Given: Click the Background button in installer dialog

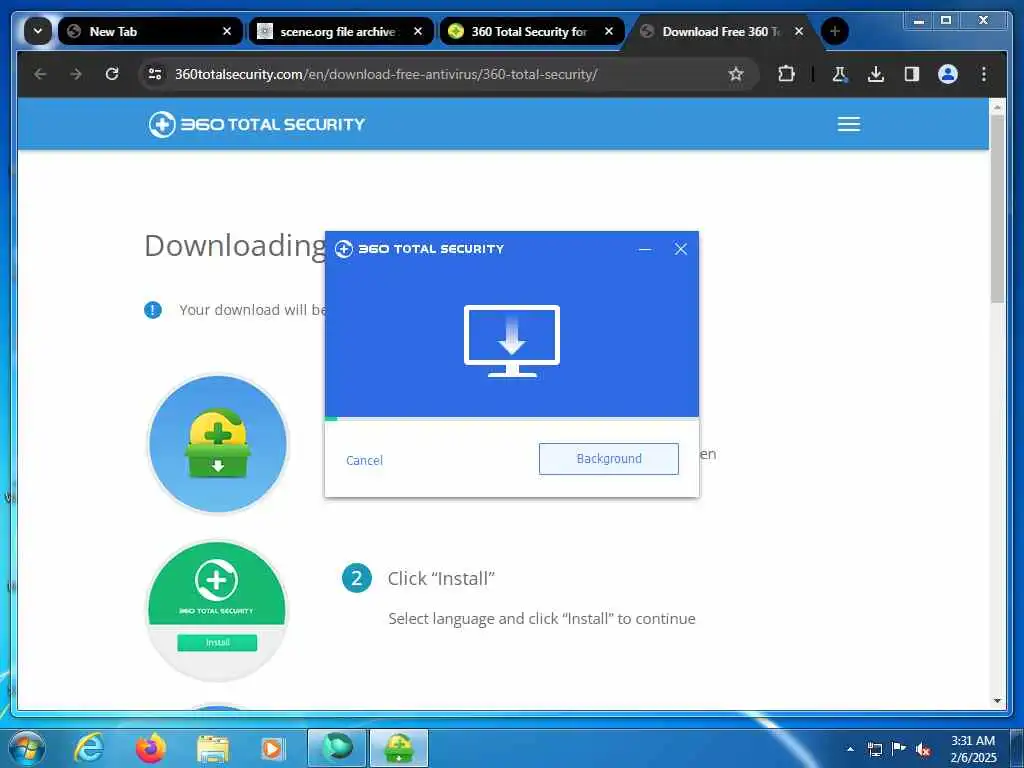Looking at the screenshot, I should click(x=609, y=459).
